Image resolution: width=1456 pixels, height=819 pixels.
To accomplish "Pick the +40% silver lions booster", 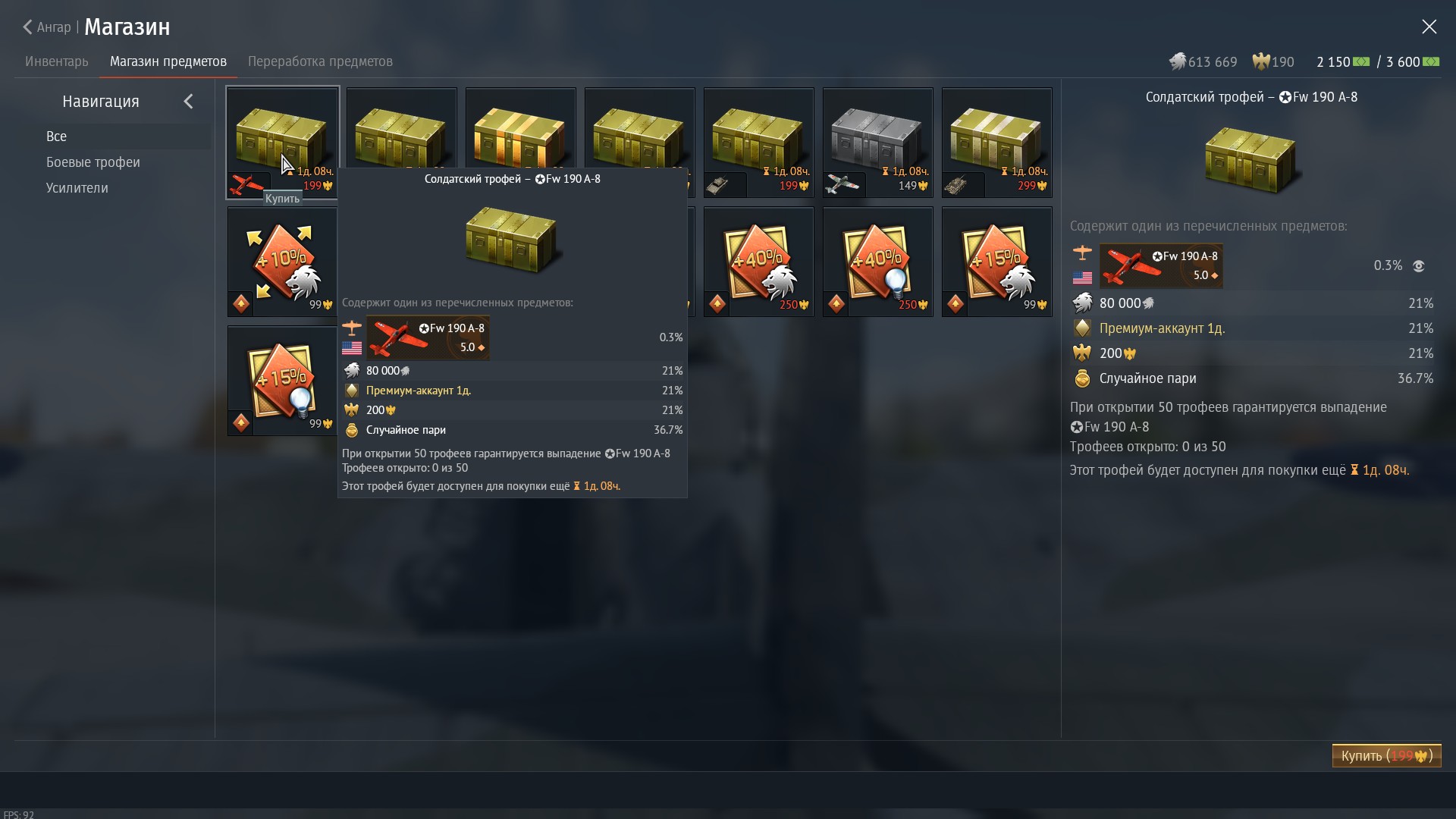I will [x=758, y=262].
